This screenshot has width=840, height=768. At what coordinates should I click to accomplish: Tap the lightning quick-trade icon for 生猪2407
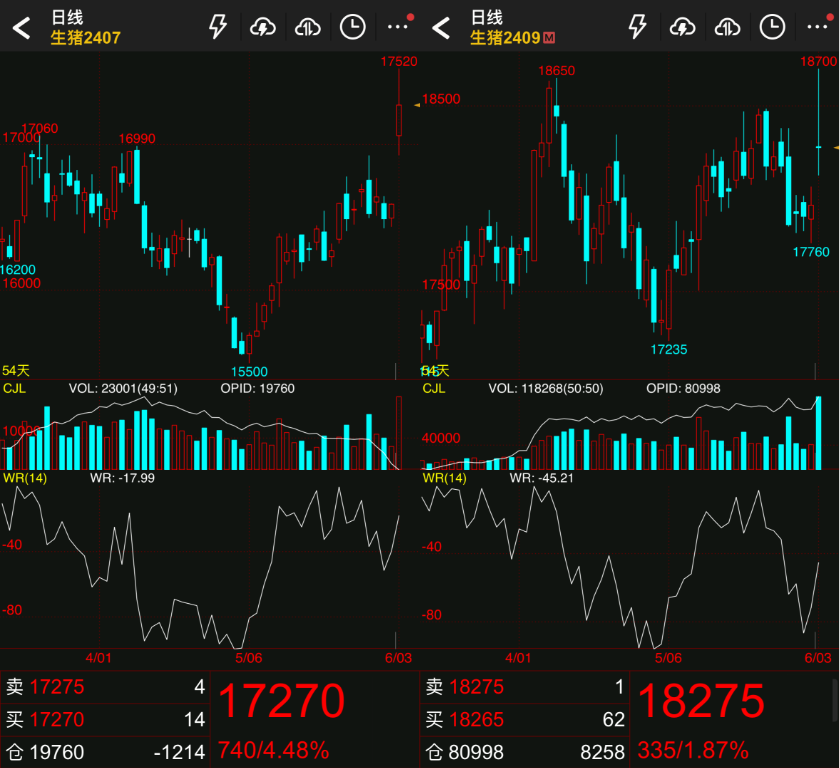(x=217, y=27)
